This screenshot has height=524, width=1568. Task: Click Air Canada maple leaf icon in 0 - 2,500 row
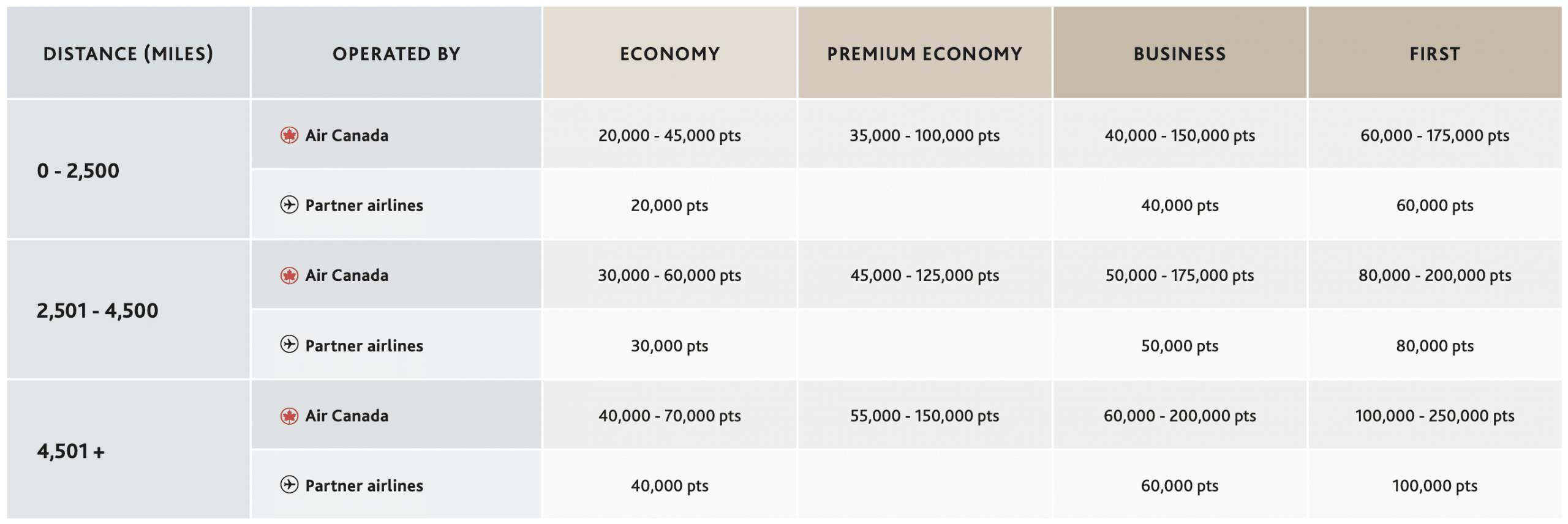tap(289, 135)
